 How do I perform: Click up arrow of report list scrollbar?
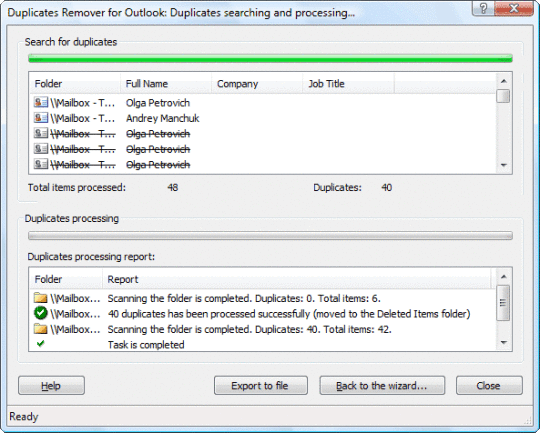pos(503,277)
